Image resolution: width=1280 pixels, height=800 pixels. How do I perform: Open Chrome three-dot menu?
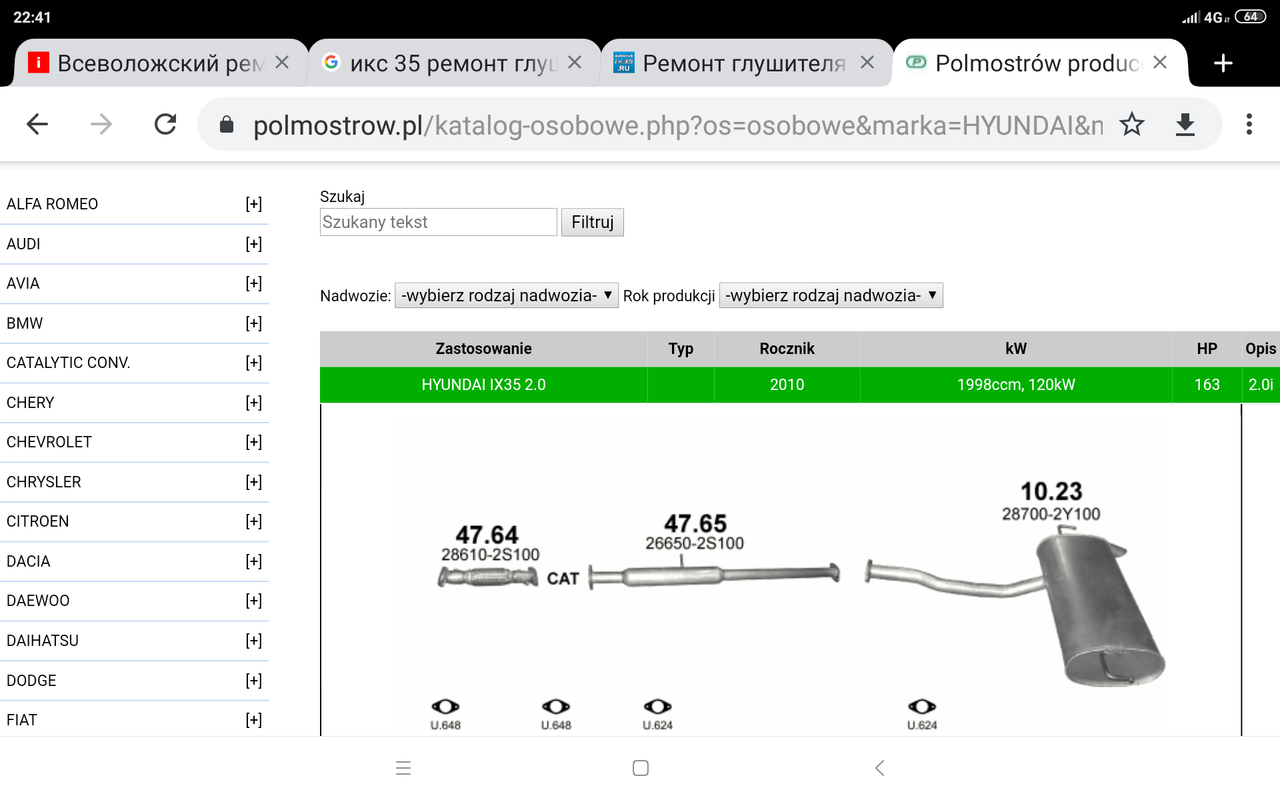1249,124
